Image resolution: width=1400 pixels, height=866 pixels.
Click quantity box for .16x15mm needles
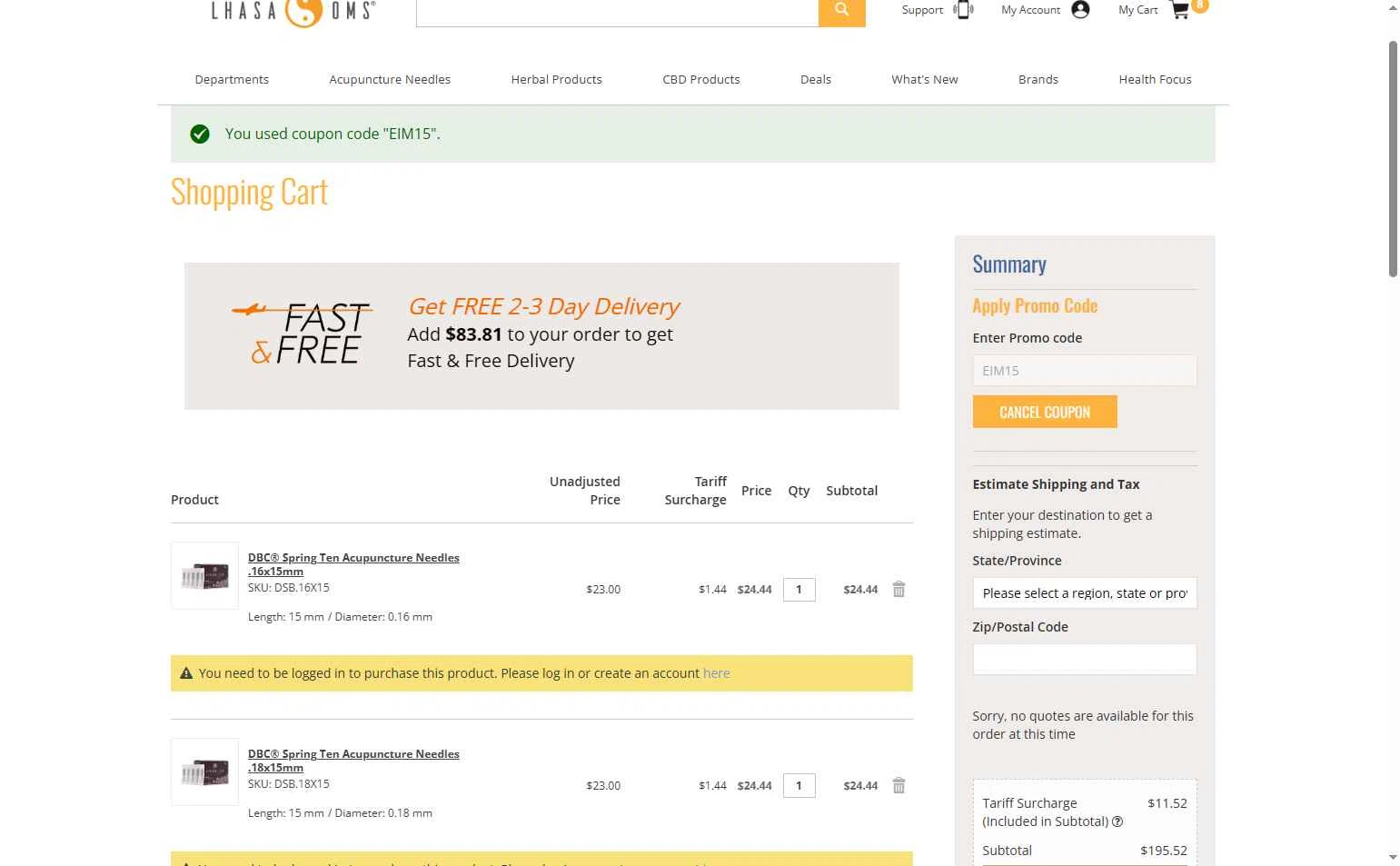(x=799, y=589)
